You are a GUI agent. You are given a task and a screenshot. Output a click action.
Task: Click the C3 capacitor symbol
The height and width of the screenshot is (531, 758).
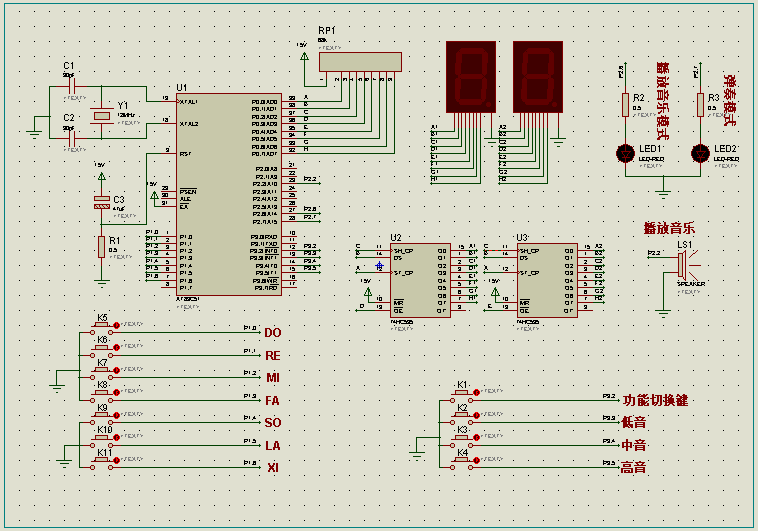click(x=102, y=203)
